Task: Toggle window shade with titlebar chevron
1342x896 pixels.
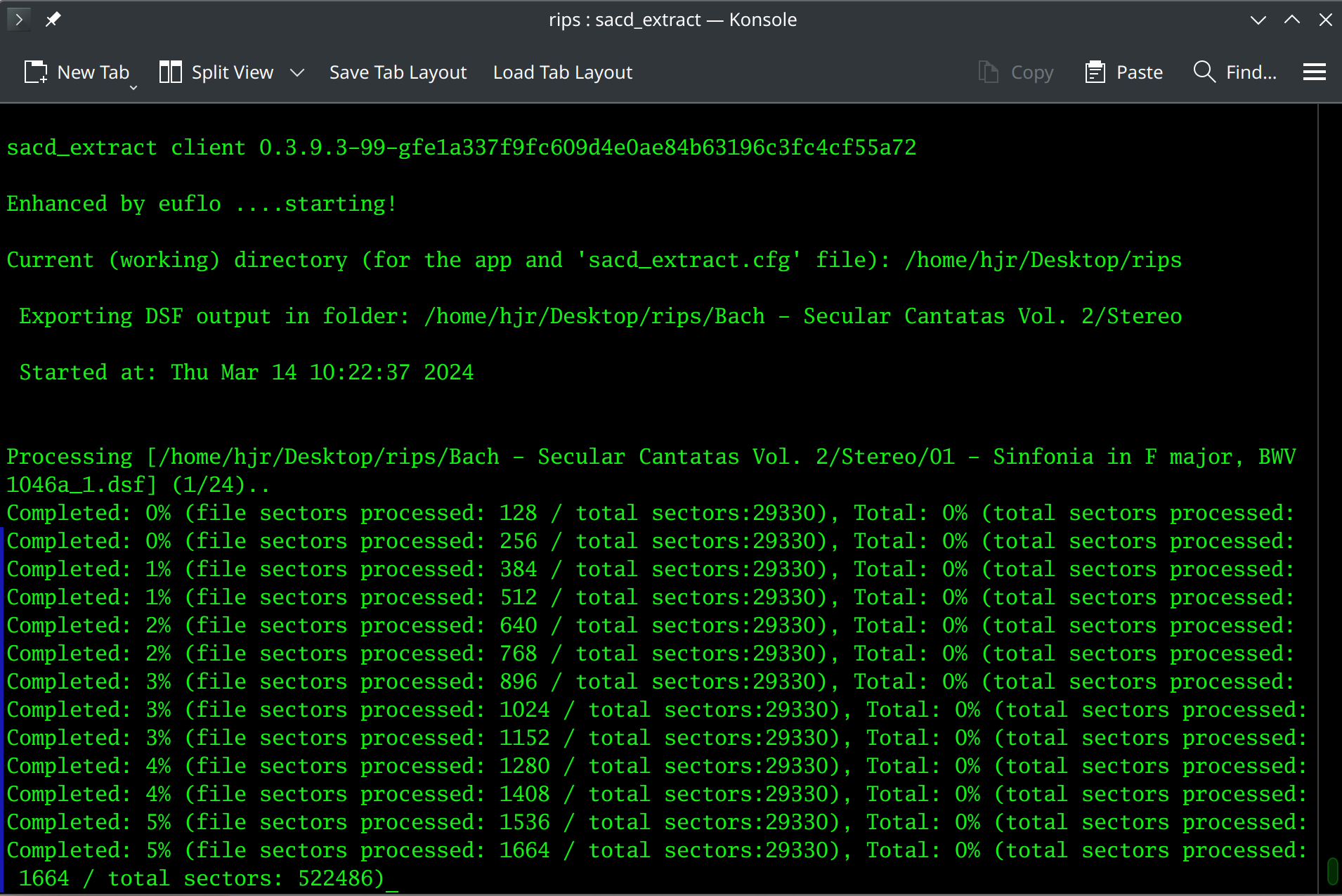Action: click(1257, 20)
